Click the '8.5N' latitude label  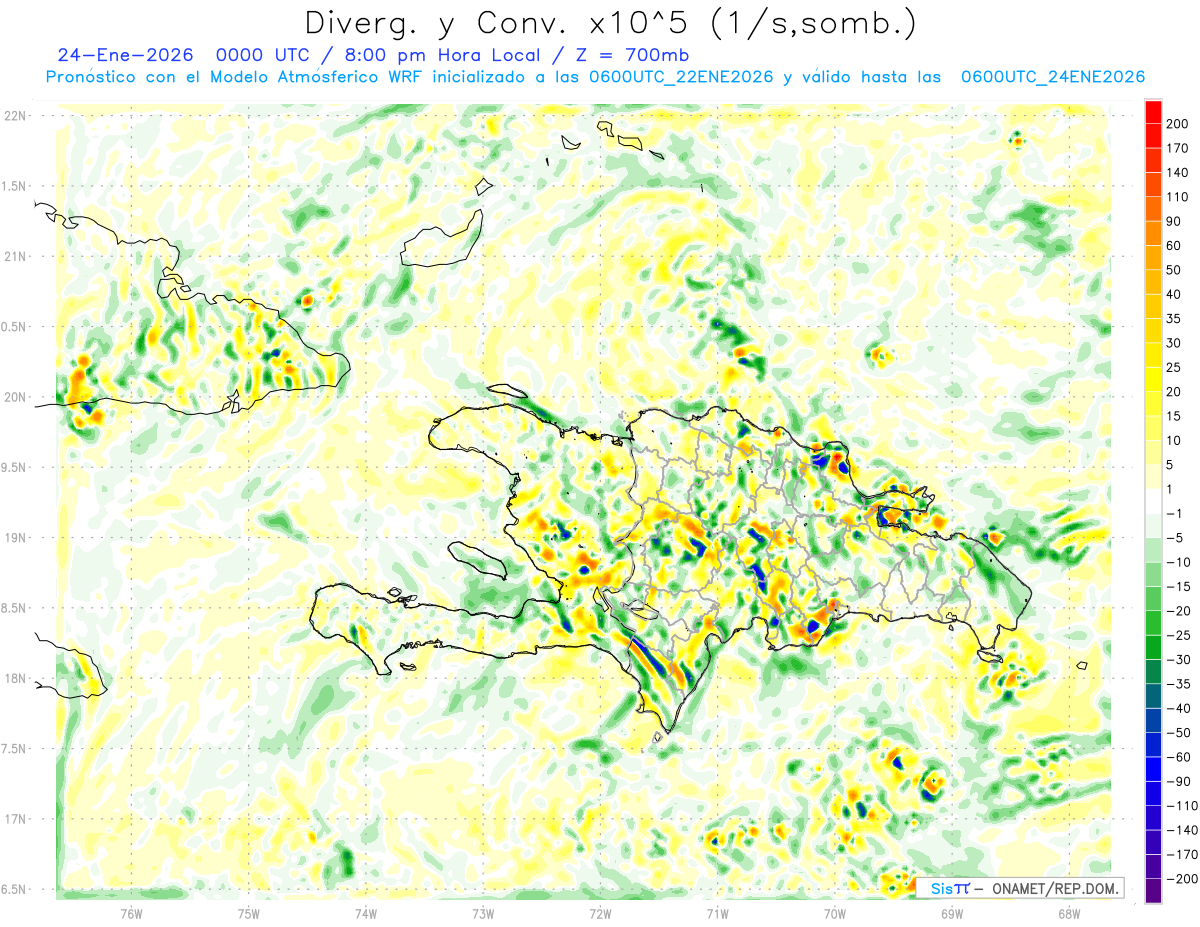(x=14, y=608)
